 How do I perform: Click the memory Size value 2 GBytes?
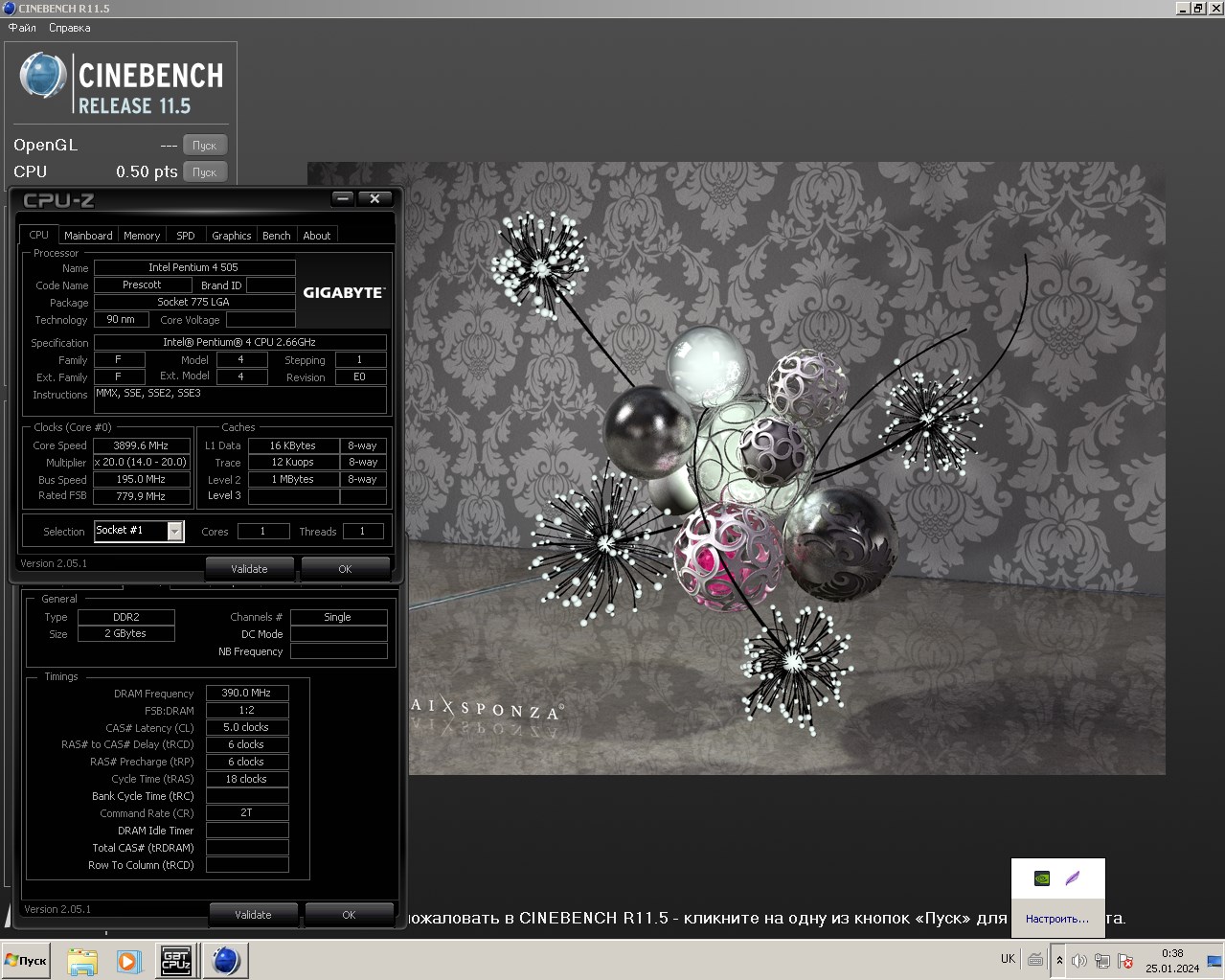[126, 633]
